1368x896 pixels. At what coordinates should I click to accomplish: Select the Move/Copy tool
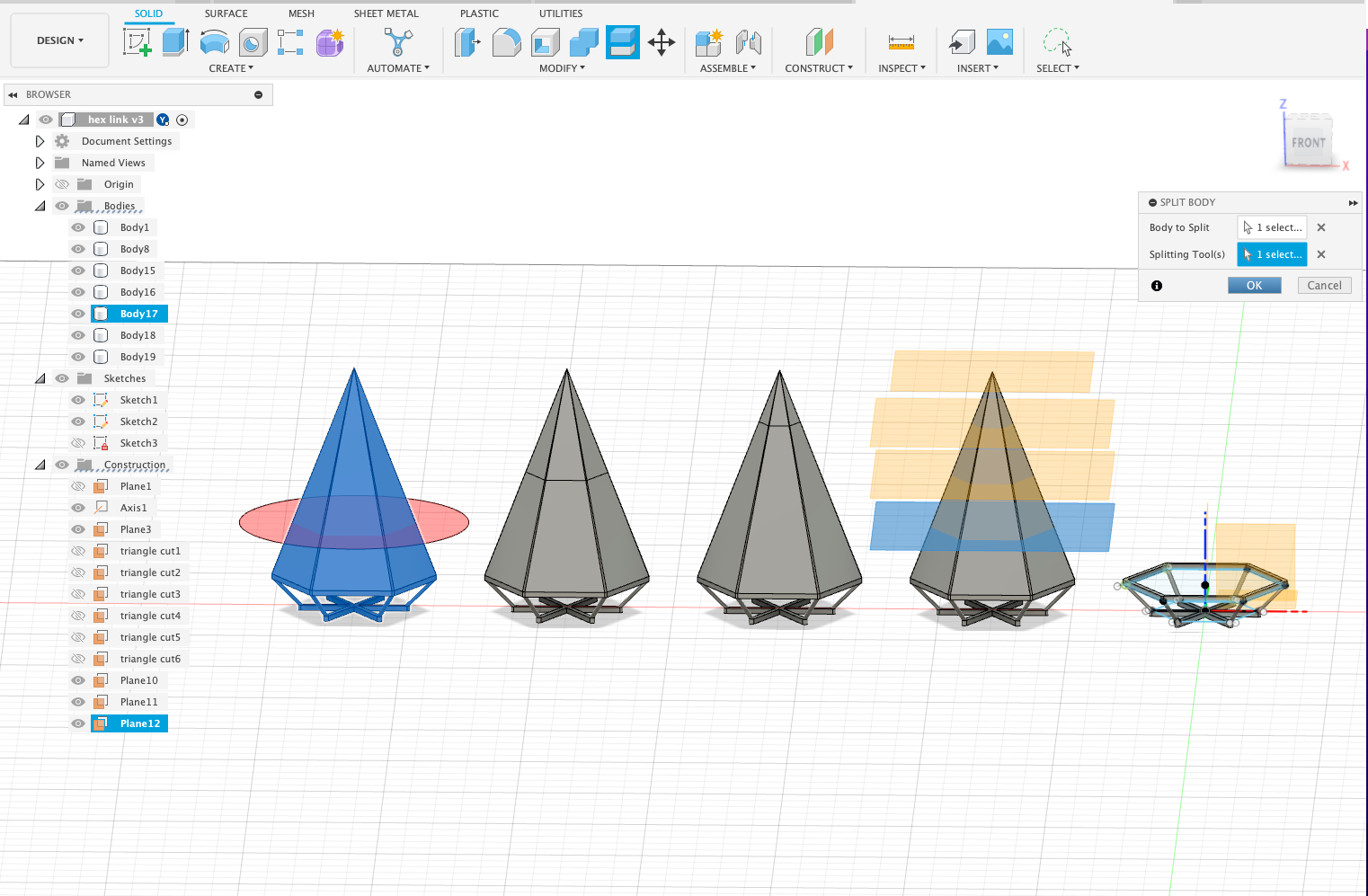point(662,42)
